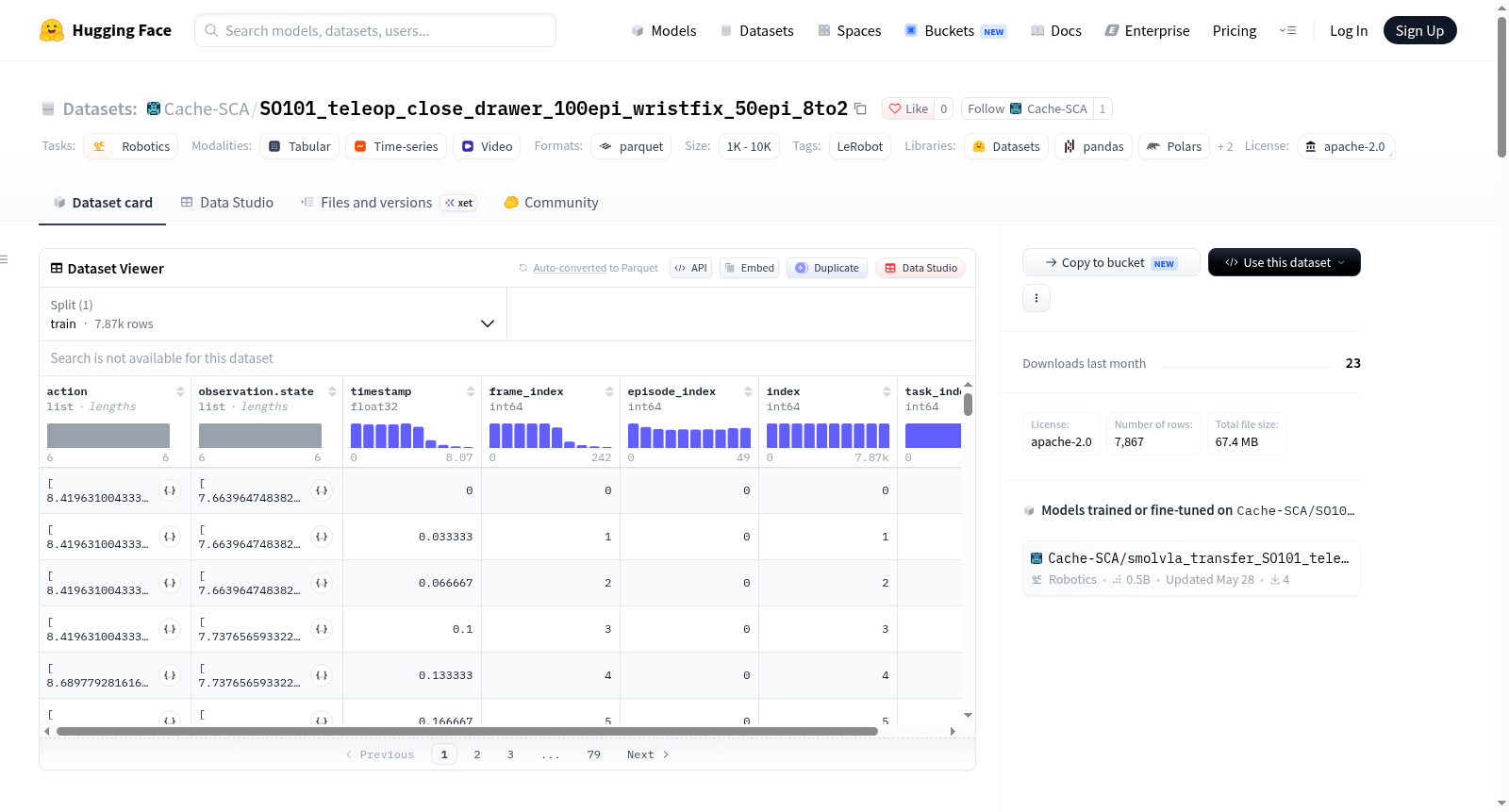Screen dimensions: 1509x812
Task: Click the Duplicate button
Action: [x=827, y=268]
